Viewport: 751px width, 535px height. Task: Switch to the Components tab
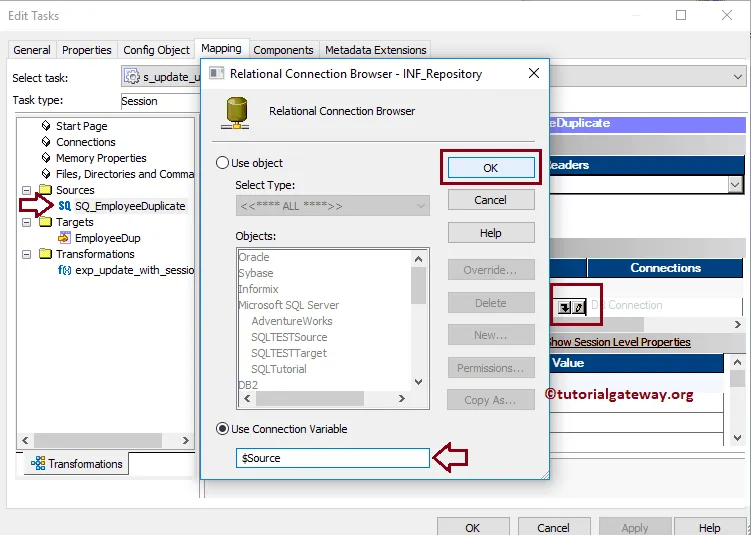click(283, 50)
